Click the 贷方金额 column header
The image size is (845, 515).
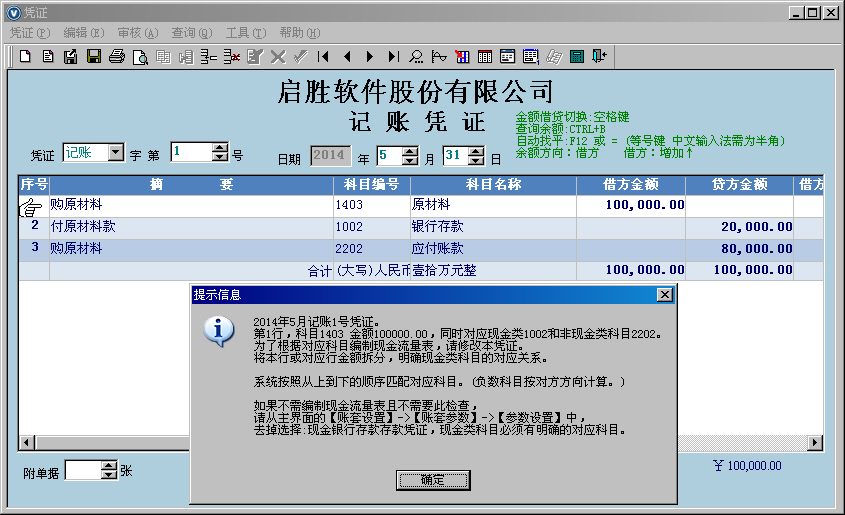click(739, 185)
